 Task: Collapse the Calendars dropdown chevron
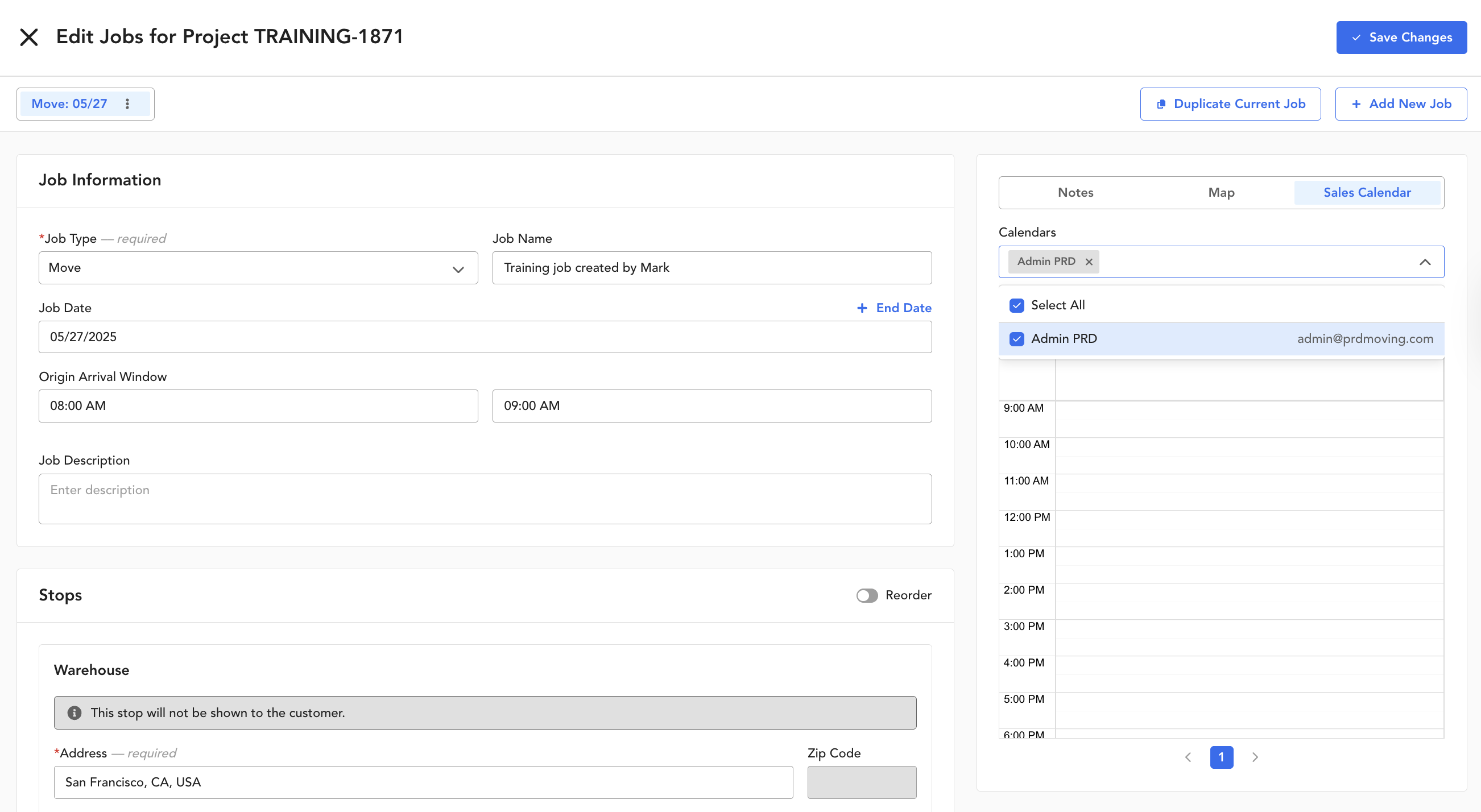pyautogui.click(x=1425, y=262)
